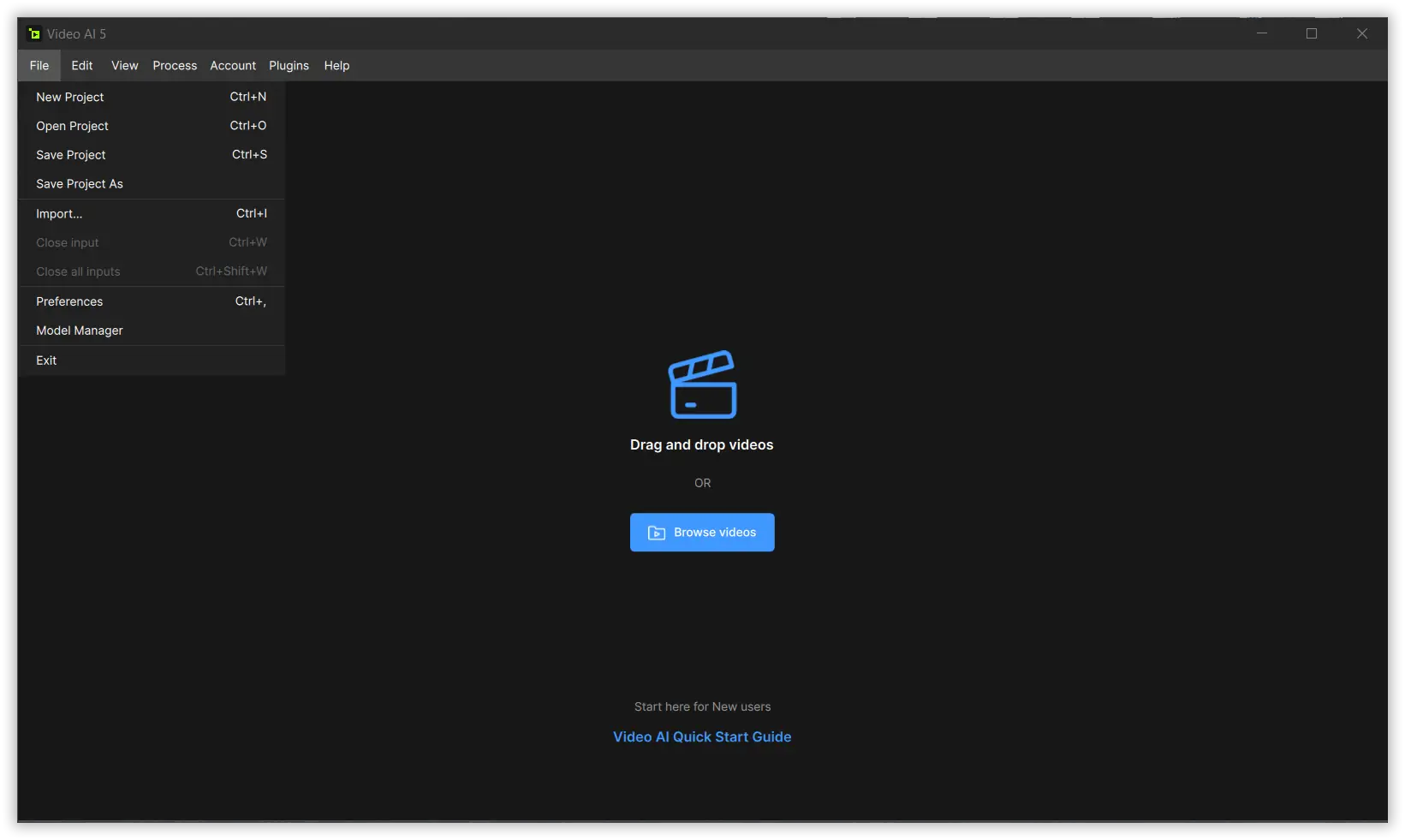
Task: Open the Video AI Quick Start Guide link
Action: coord(702,737)
